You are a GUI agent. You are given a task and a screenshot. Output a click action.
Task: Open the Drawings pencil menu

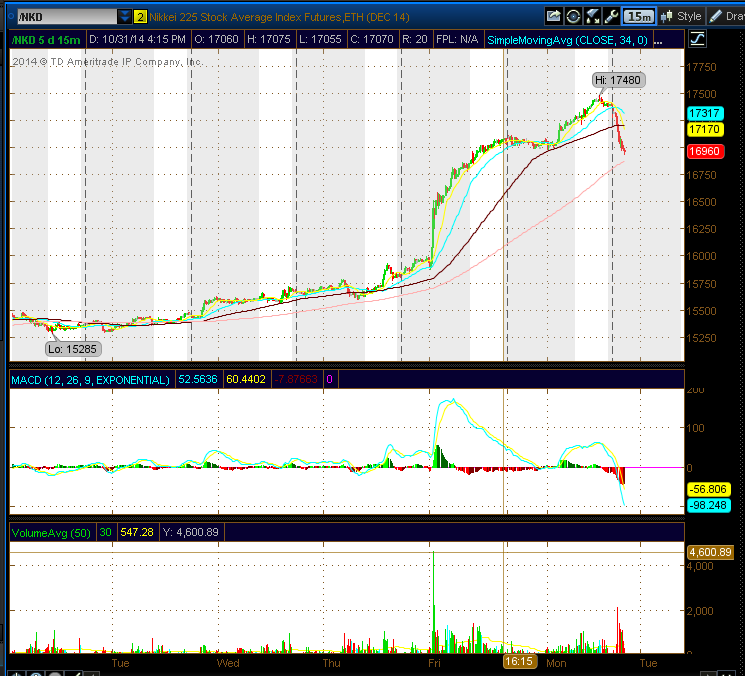click(x=726, y=17)
